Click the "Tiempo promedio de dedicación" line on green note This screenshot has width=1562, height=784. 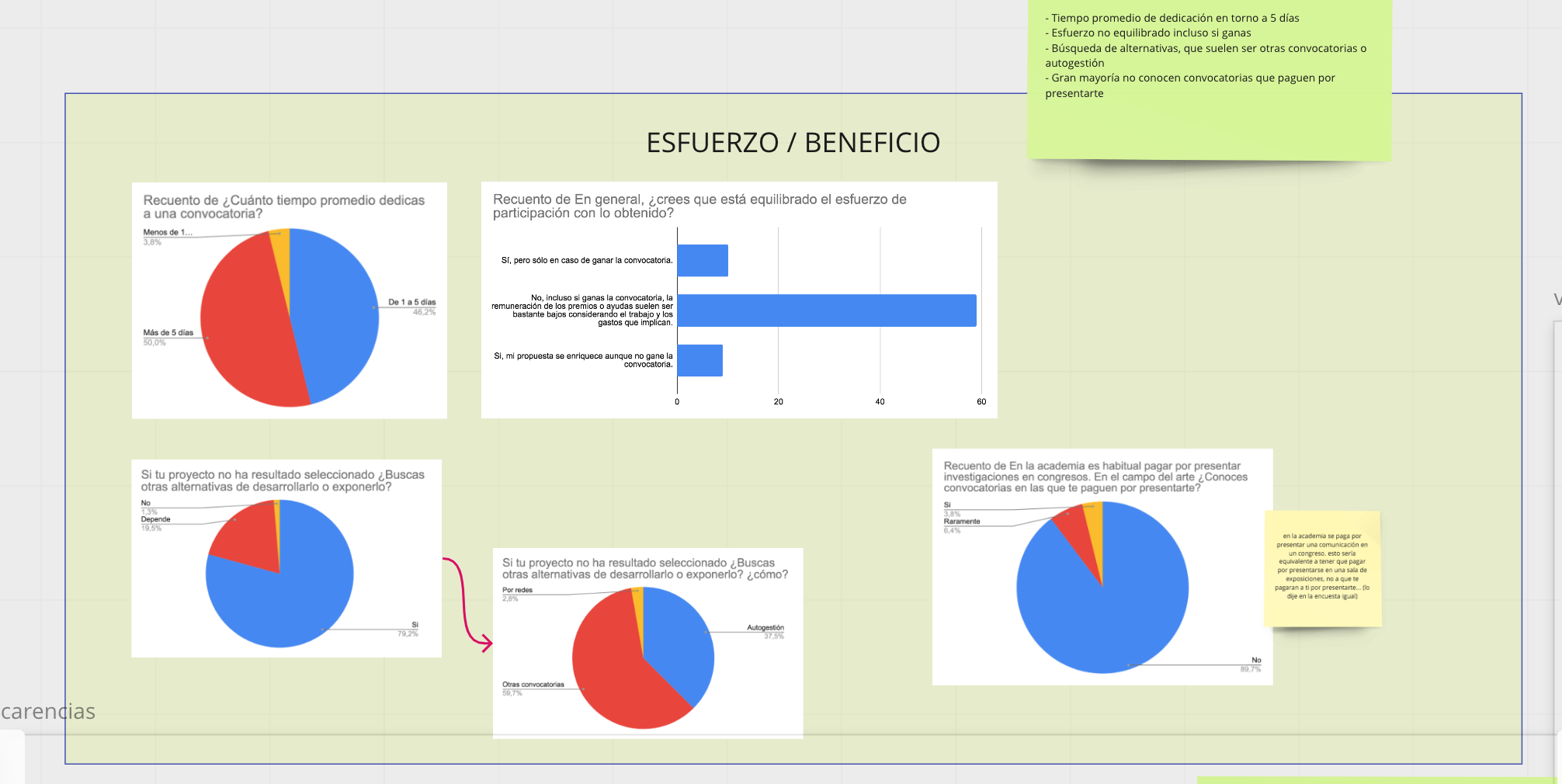pos(1171,18)
